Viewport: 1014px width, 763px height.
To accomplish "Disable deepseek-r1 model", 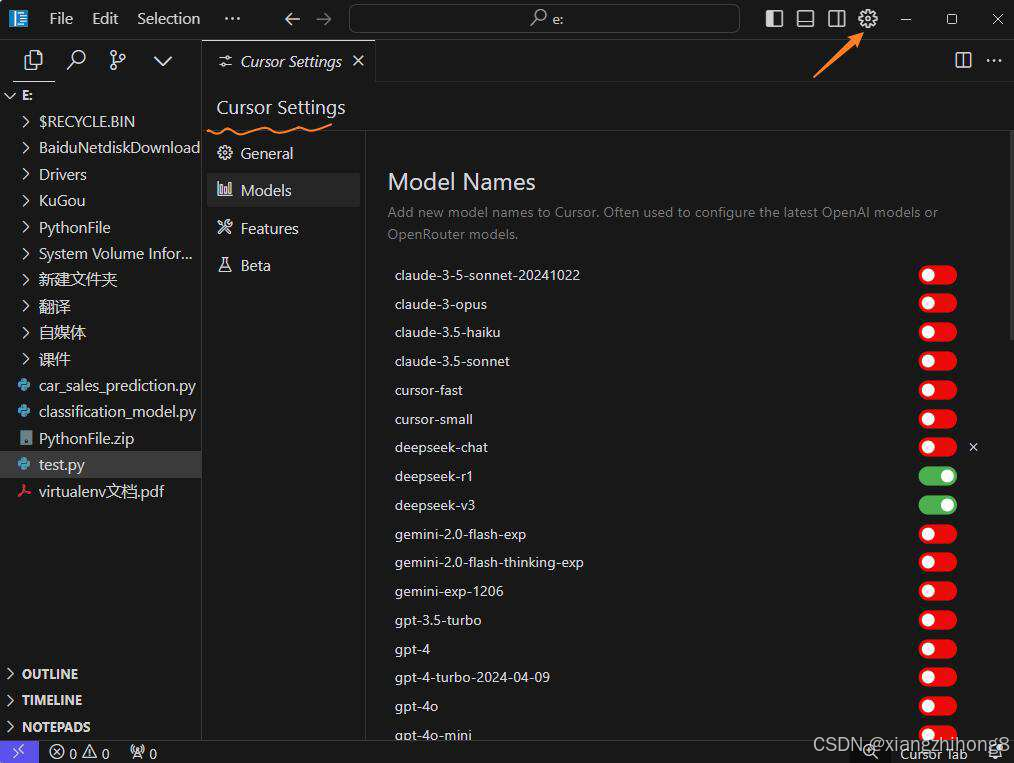I will coord(937,476).
